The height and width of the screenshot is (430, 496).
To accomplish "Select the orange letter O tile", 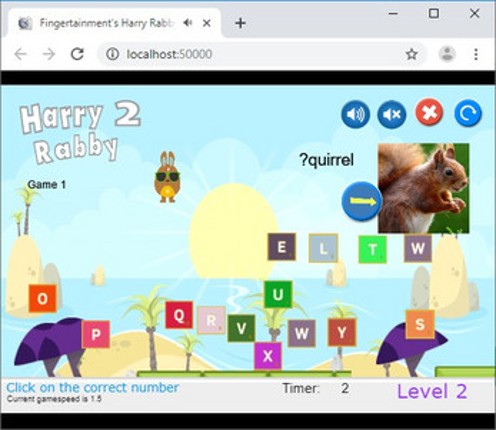I will [42, 298].
